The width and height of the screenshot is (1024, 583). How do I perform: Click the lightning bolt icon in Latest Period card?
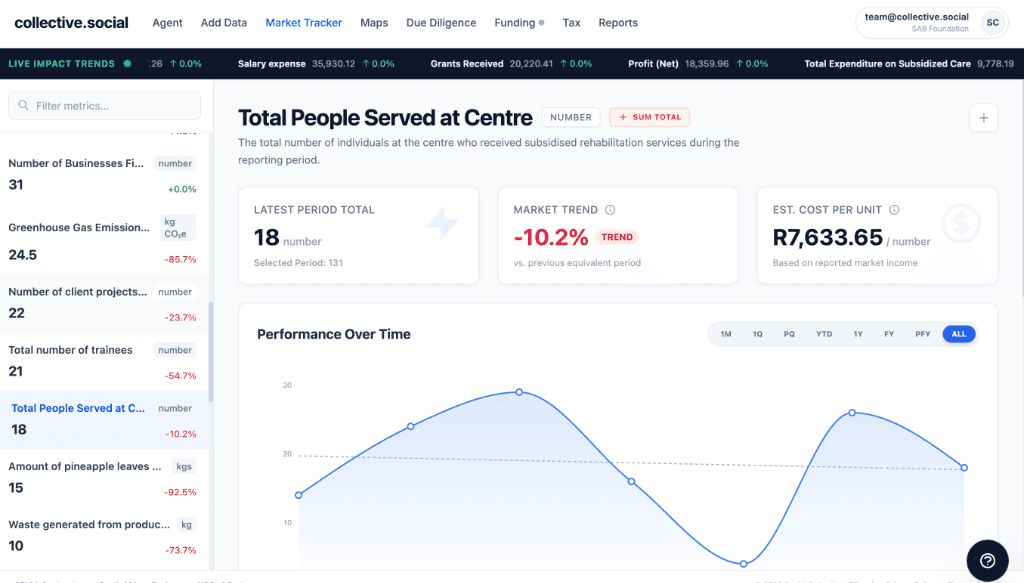point(443,223)
